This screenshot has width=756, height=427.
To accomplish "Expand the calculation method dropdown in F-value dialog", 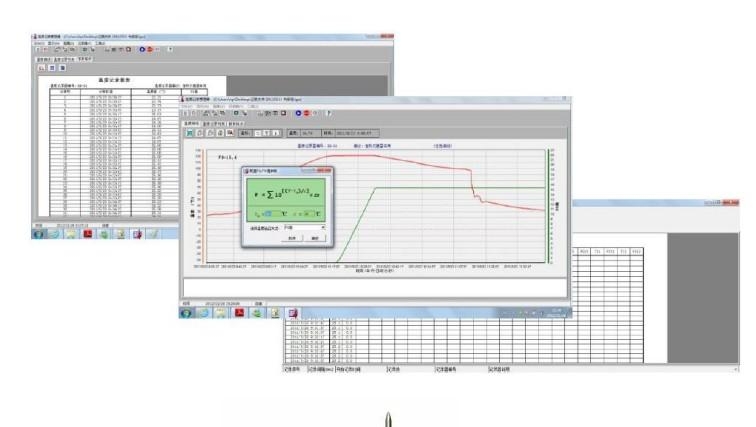I will coord(323,227).
